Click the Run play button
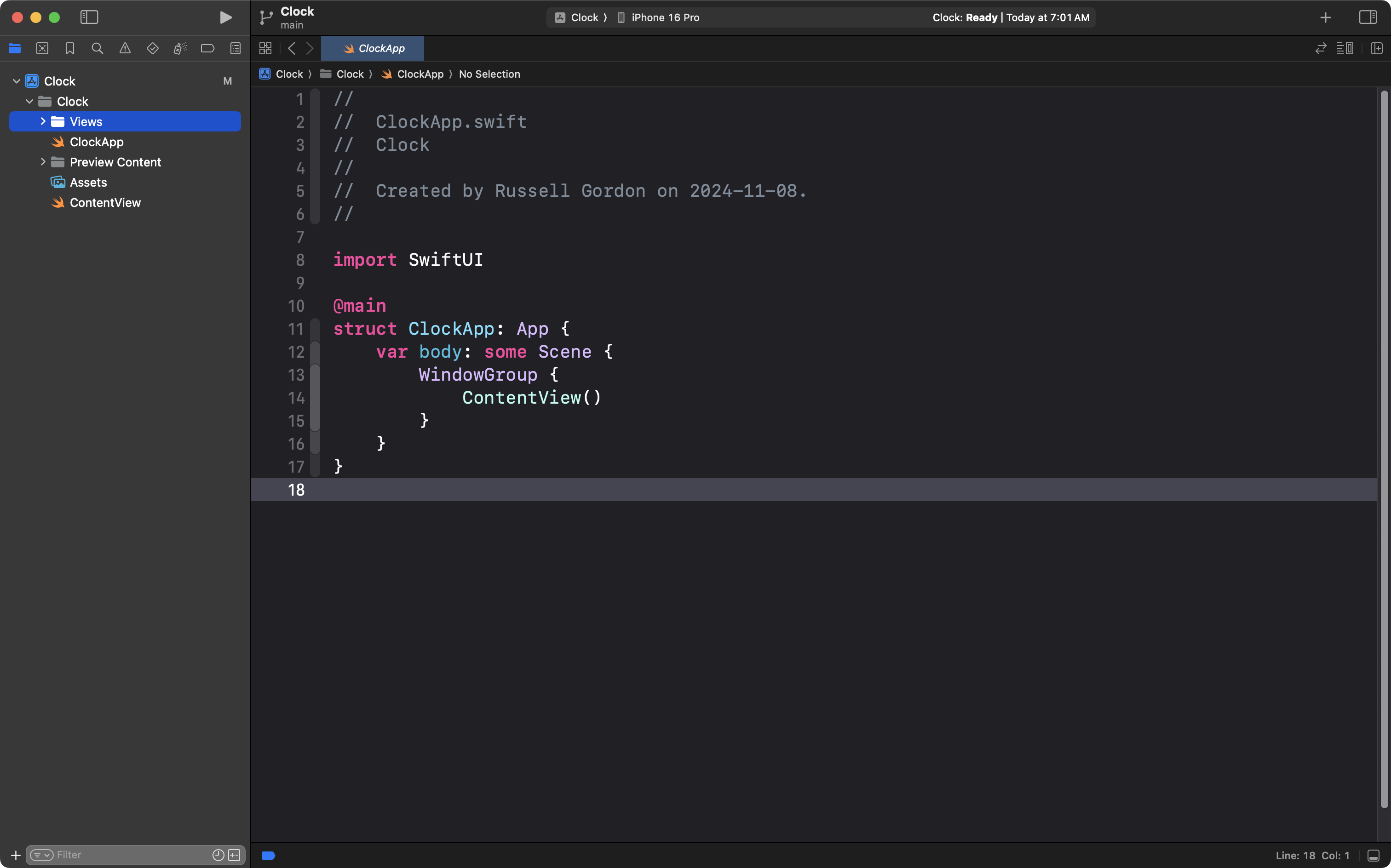 [x=226, y=18]
